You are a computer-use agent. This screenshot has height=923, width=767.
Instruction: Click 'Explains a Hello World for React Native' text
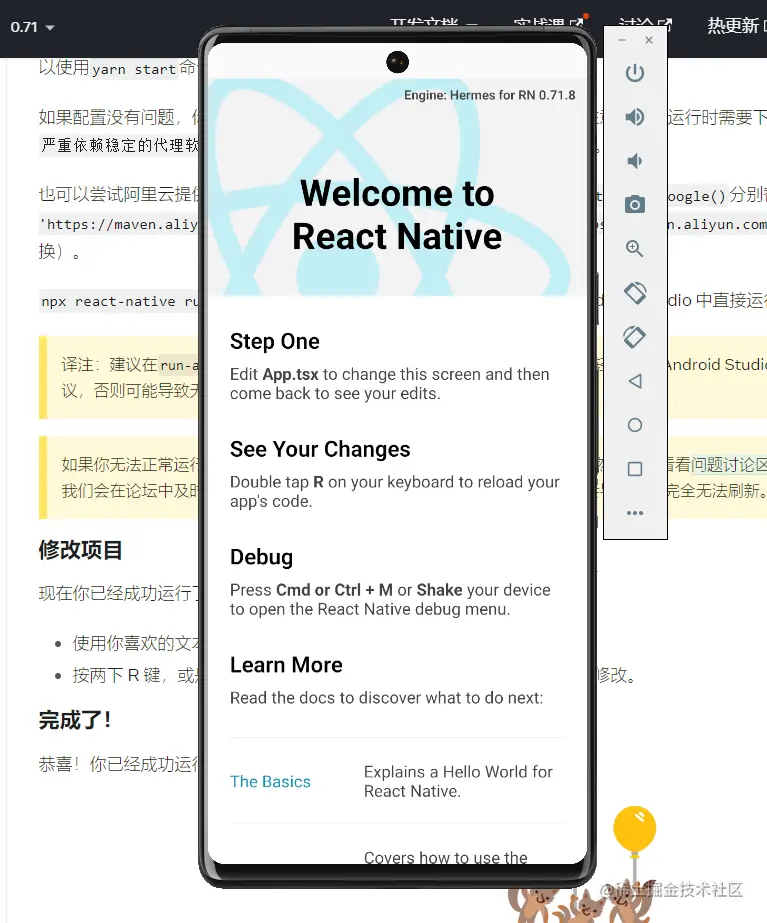tap(458, 781)
